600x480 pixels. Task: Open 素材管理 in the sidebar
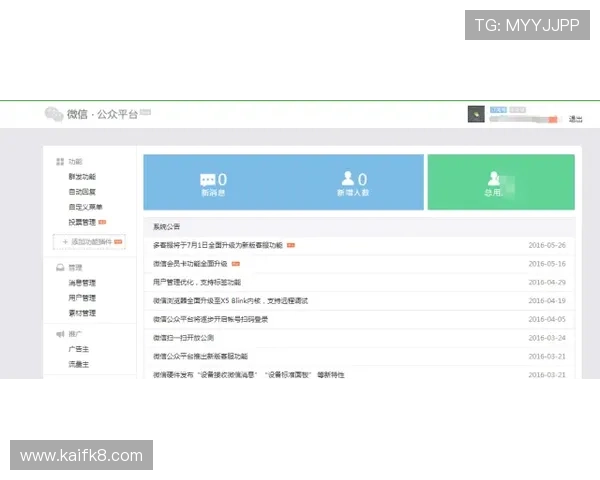pos(82,313)
